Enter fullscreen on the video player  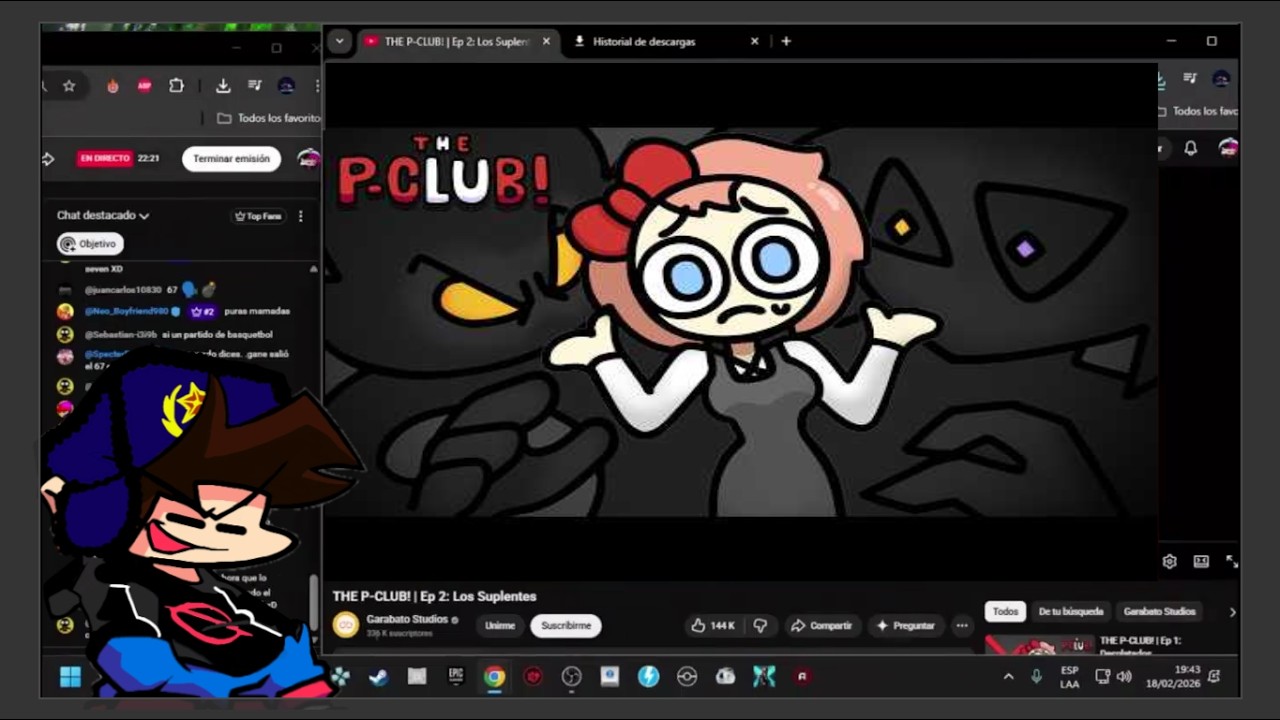1232,562
